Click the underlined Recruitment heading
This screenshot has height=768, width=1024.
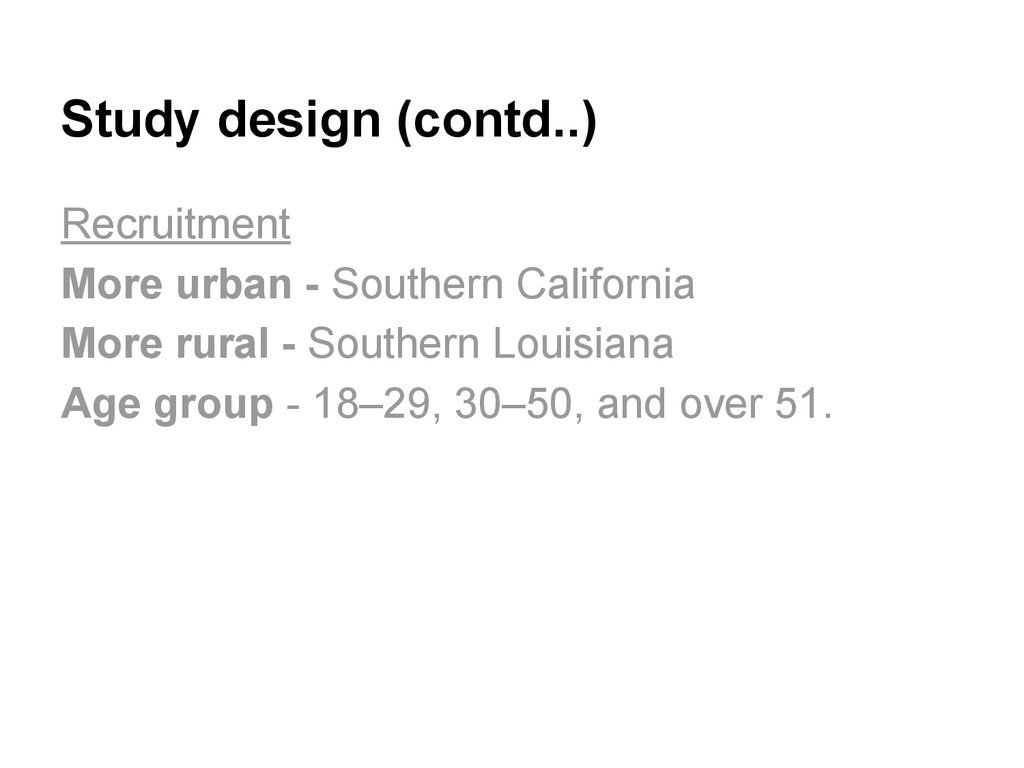[x=175, y=224]
